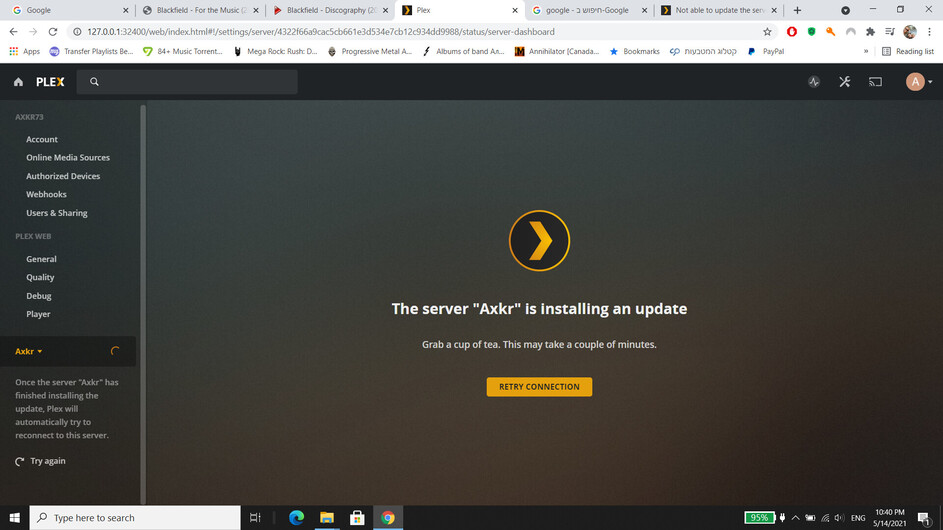Open Chrome profile avatar
Viewport: 943px width, 530px height.
(910, 32)
